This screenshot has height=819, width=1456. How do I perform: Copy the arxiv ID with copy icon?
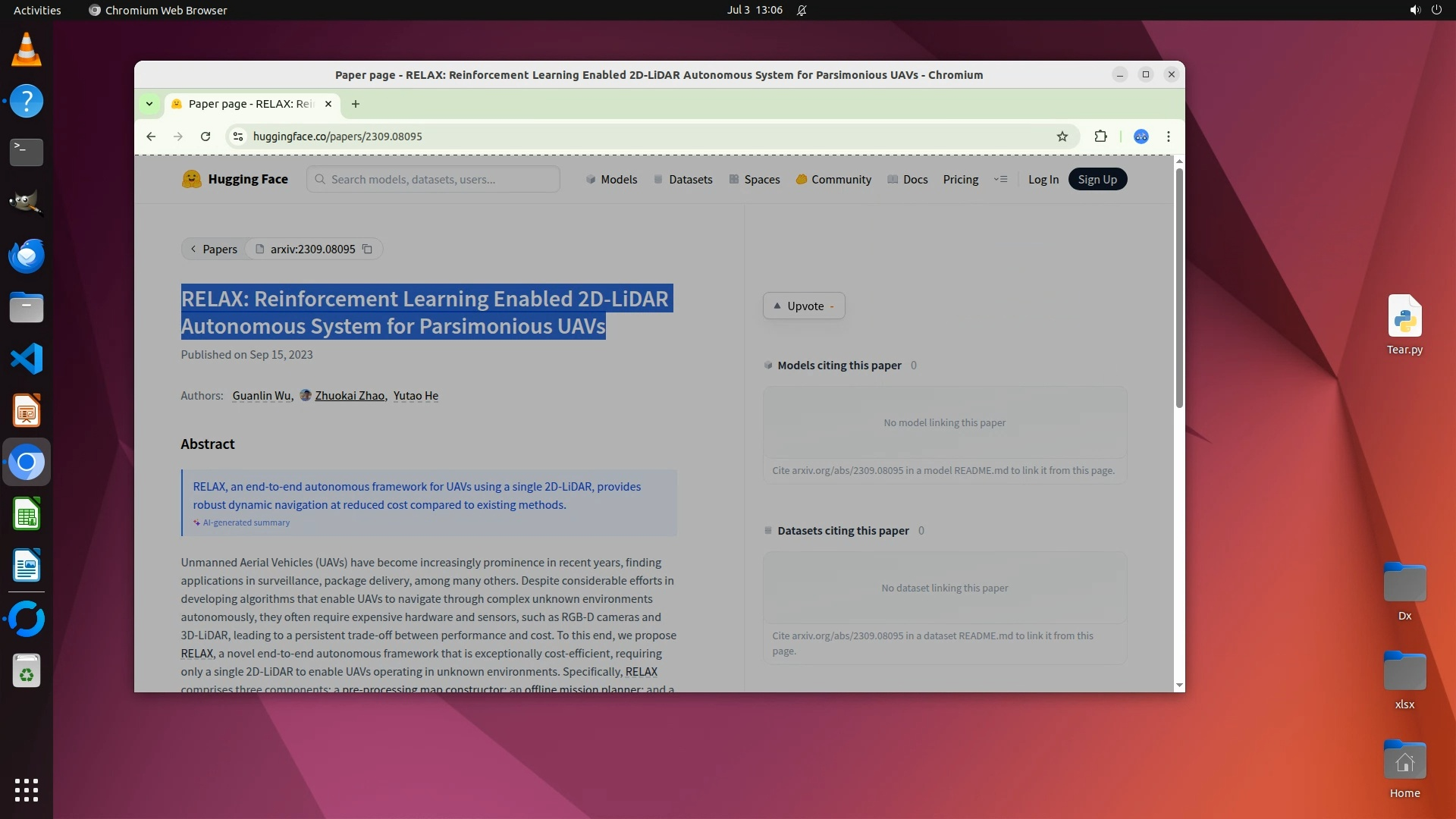pos(367,249)
